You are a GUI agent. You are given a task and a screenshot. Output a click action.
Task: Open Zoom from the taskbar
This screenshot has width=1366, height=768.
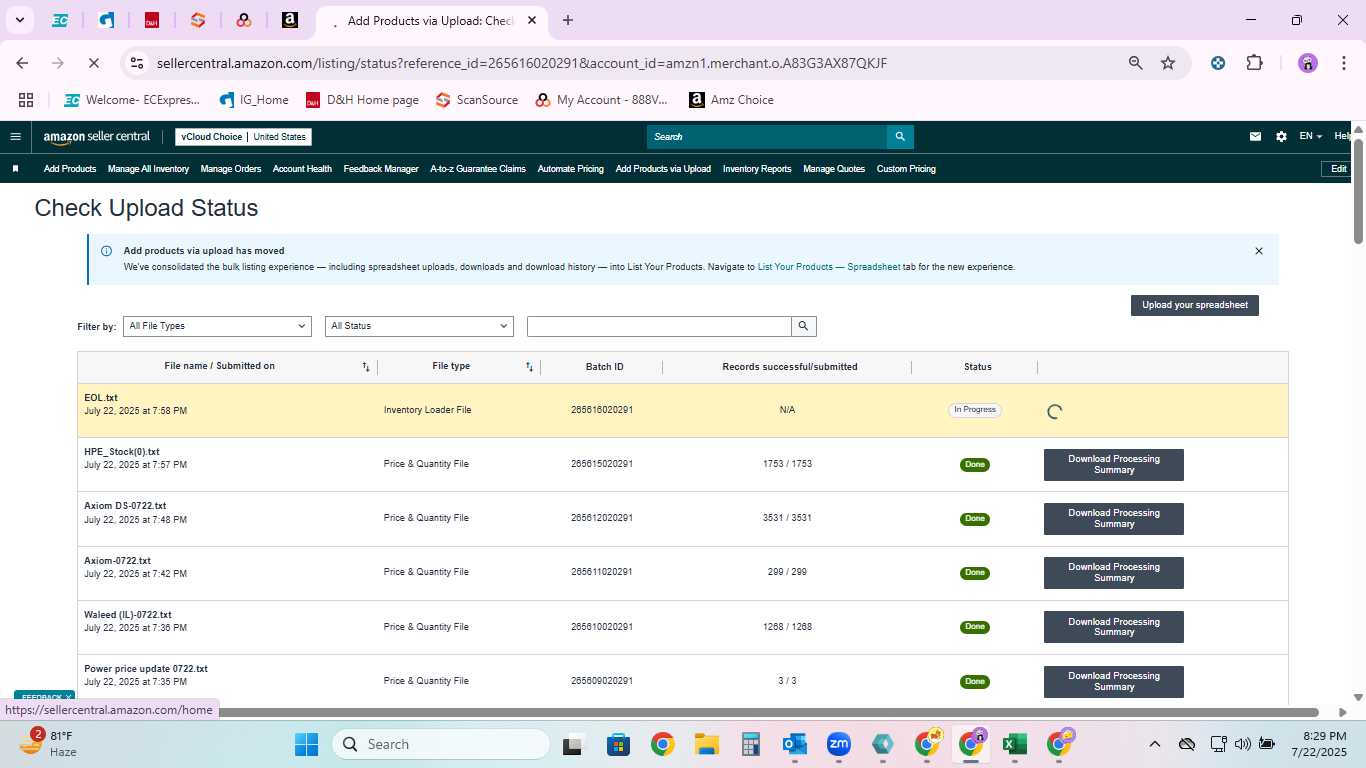(838, 744)
